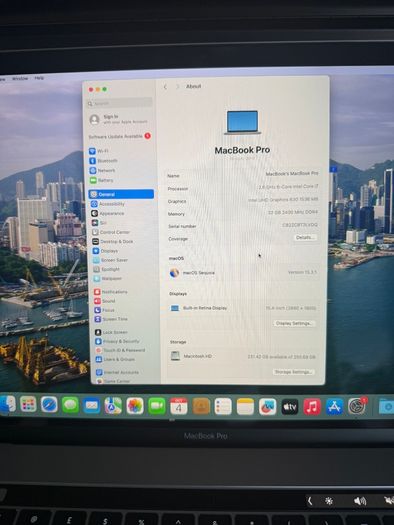Click the Details button next to Coverage
The height and width of the screenshot is (525, 394).
[304, 237]
